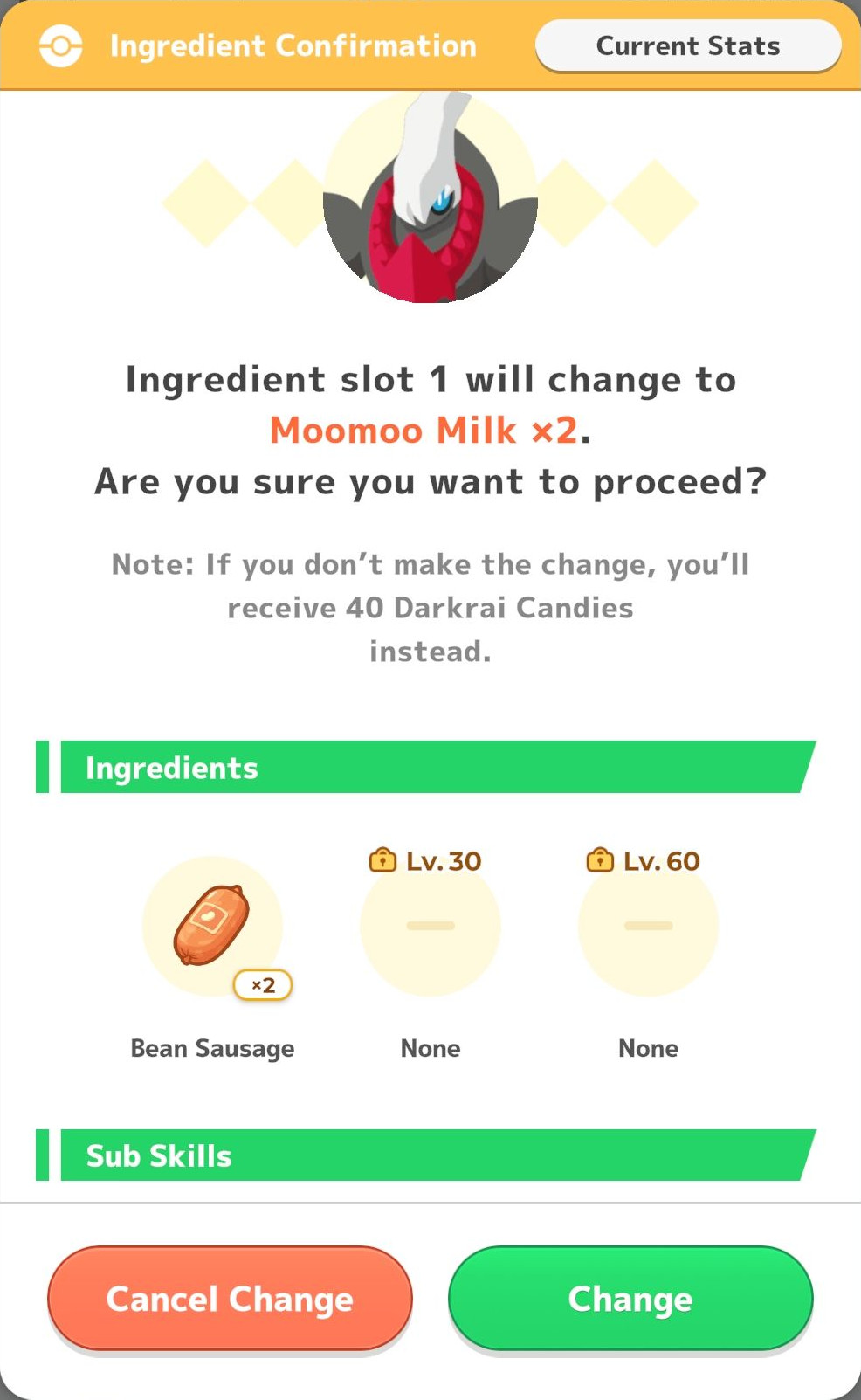The height and width of the screenshot is (1400, 861).
Task: Tap the Darkrai portrait
Action: [x=430, y=200]
